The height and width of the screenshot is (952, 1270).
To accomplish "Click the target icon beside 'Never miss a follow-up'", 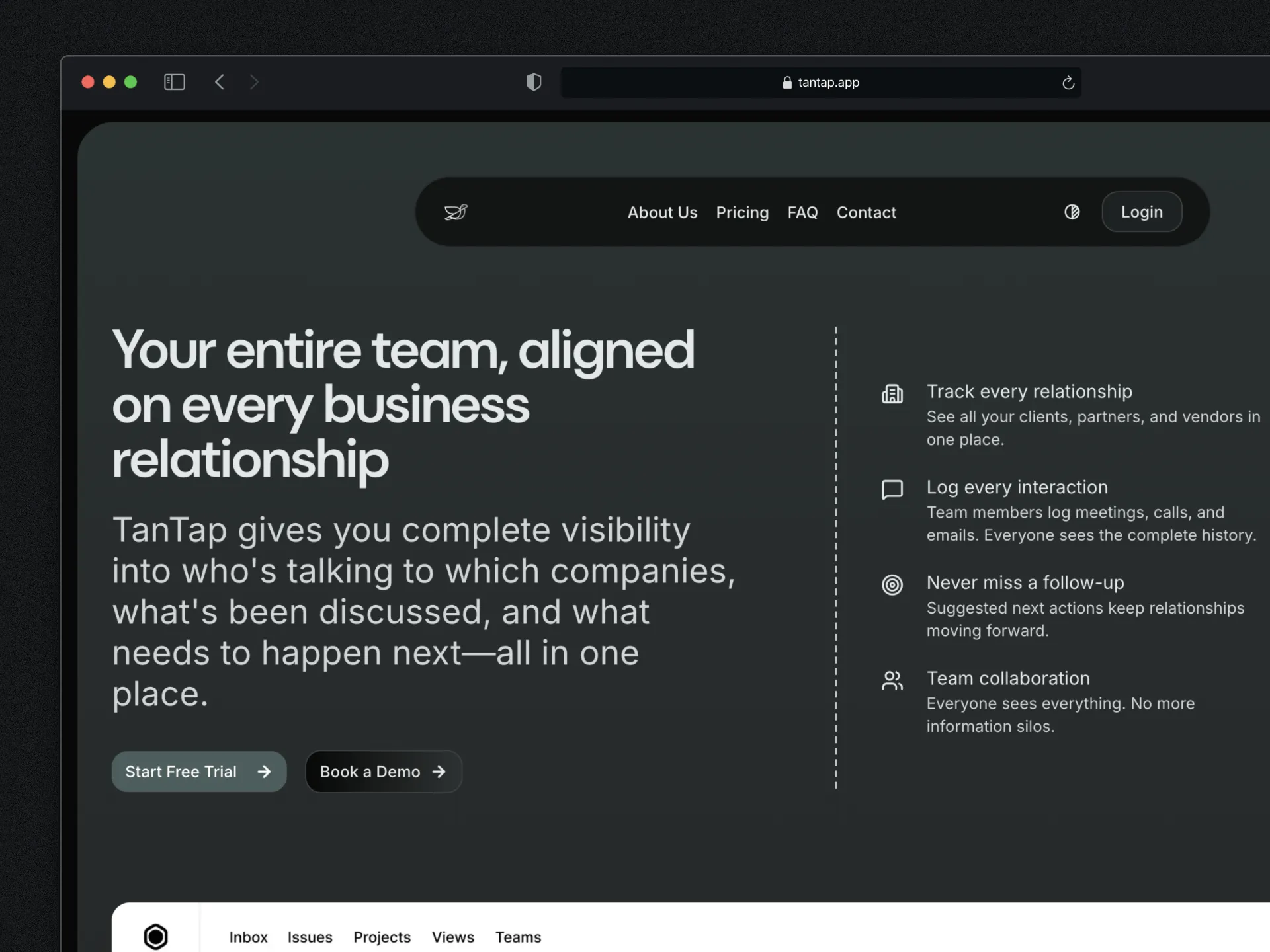I will [x=892, y=585].
